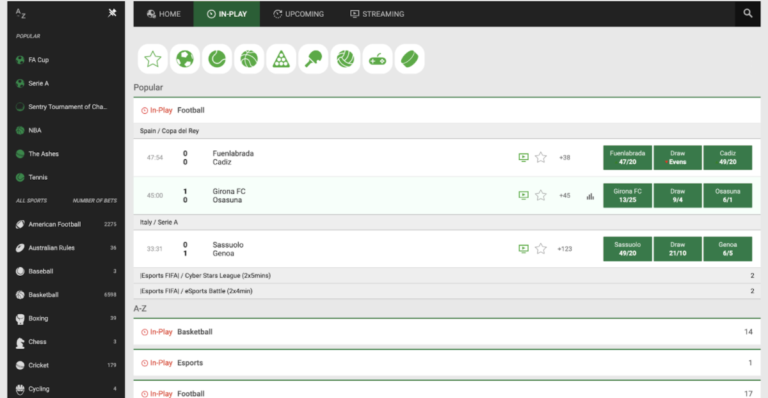The height and width of the screenshot is (398, 768).
Task: Open the Upcoming tab
Action: click(x=298, y=14)
